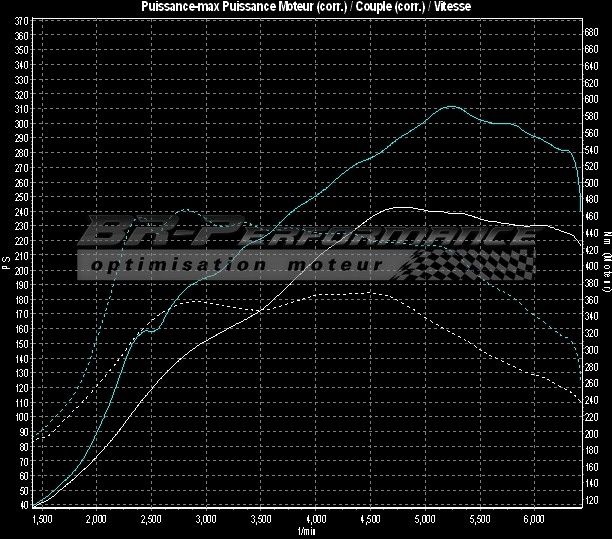Screen dimensions: 612x539
Task: Click the peak of the solid white power curve
Action: [x=400, y=208]
